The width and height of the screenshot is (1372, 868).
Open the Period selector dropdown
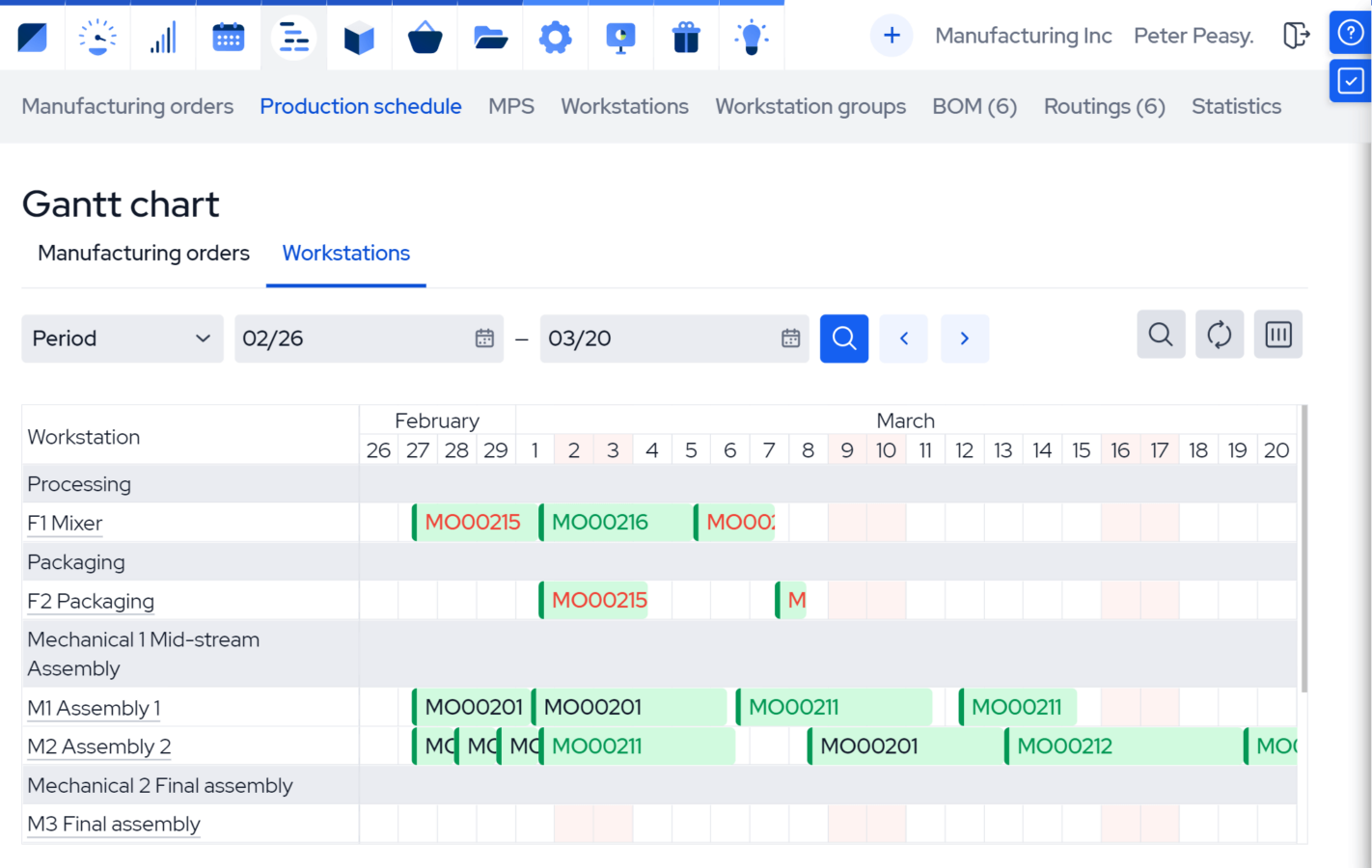[x=123, y=339]
